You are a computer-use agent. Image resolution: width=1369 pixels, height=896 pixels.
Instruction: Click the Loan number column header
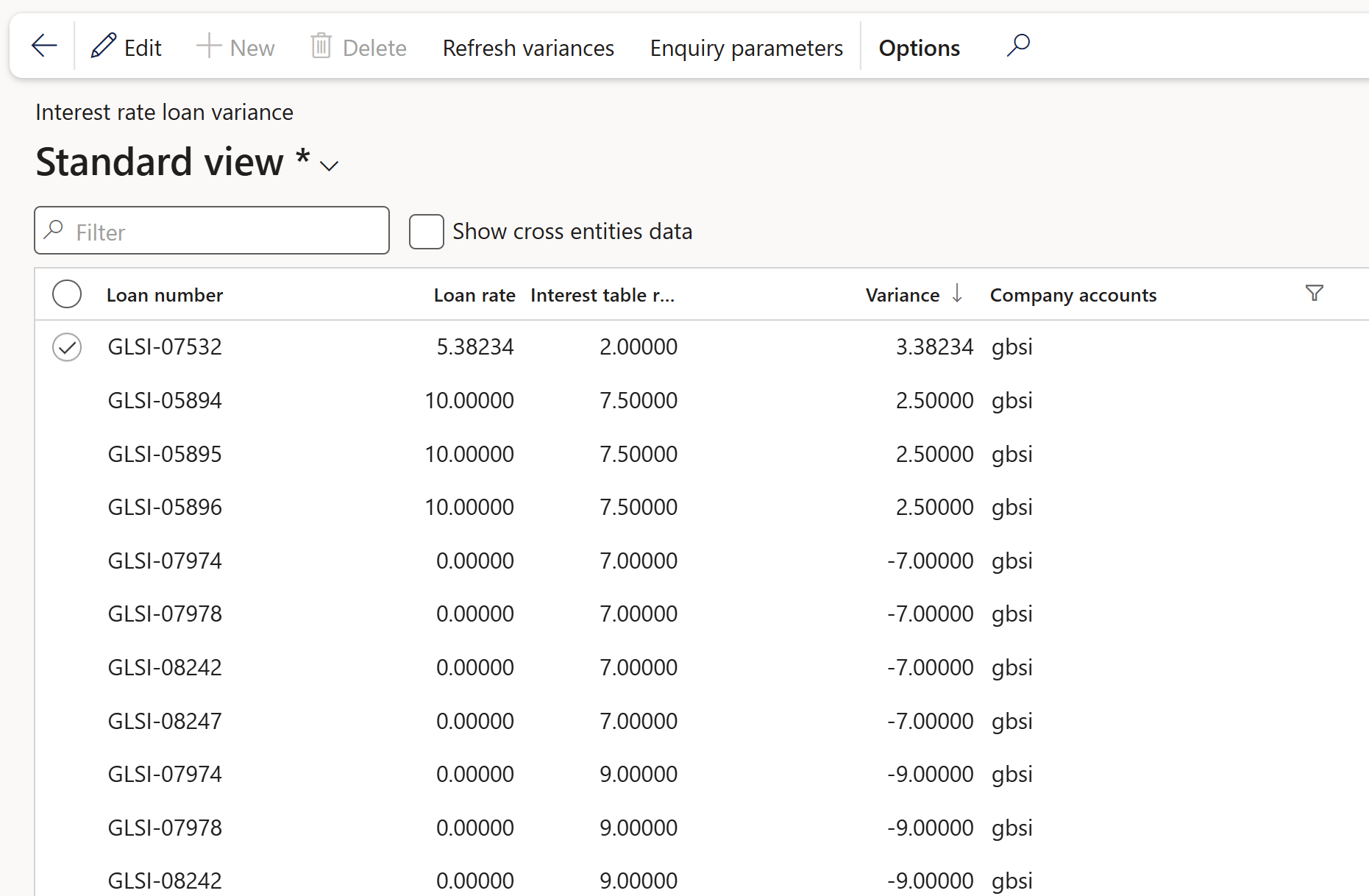click(165, 295)
